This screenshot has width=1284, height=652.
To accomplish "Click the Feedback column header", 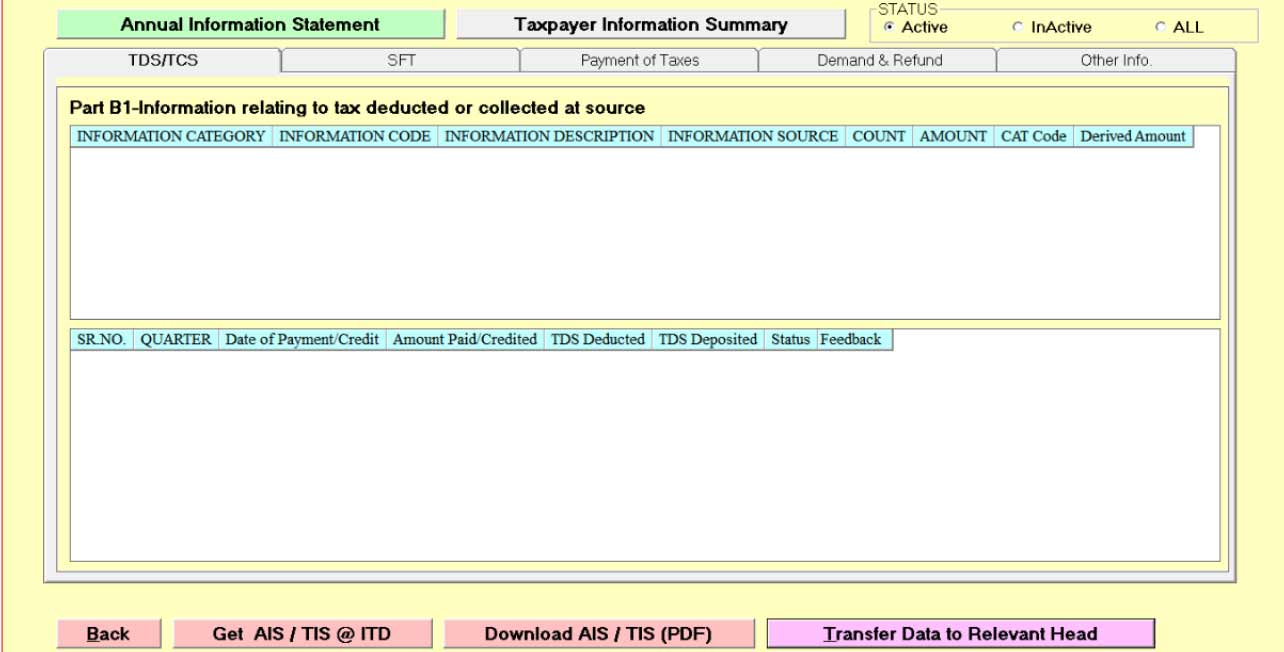I will pyautogui.click(x=851, y=340).
